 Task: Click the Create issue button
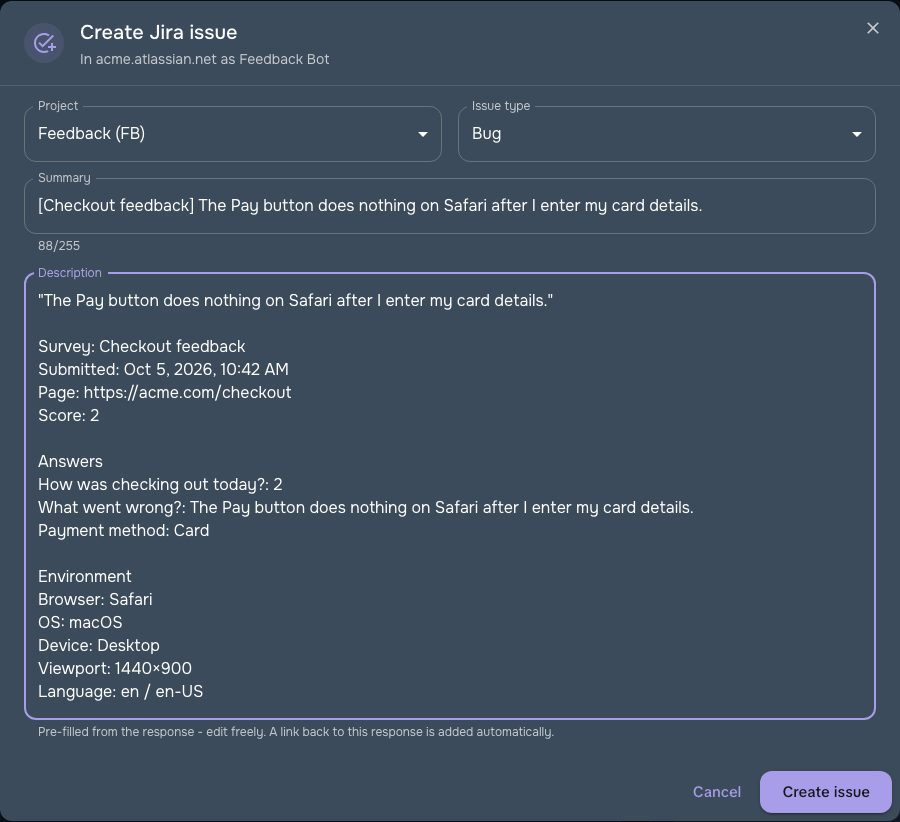[x=825, y=792]
